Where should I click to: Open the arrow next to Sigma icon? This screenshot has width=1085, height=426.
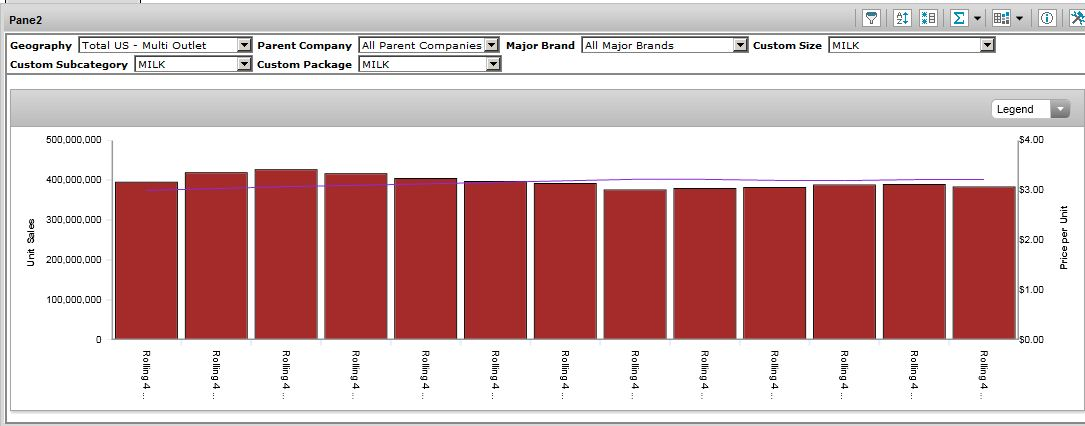click(x=977, y=18)
